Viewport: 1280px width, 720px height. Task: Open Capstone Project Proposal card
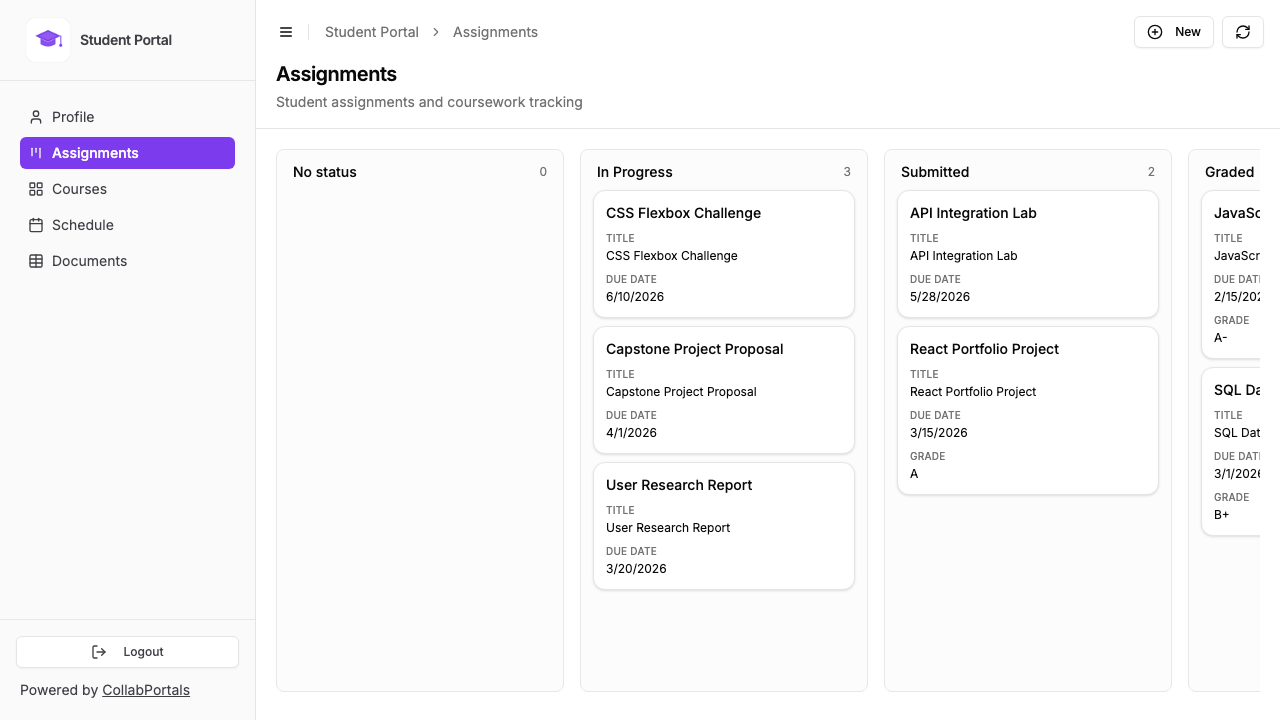(x=724, y=390)
